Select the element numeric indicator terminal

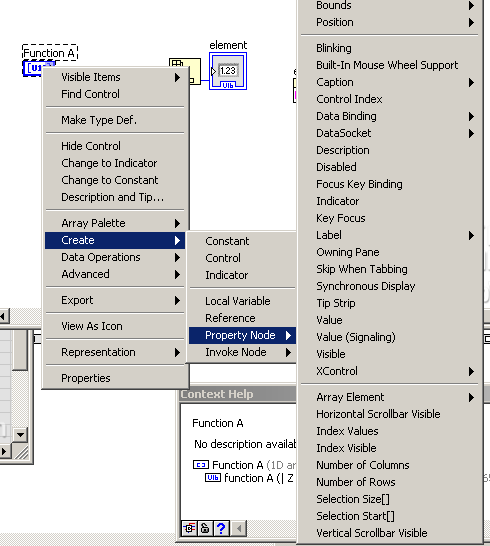coord(228,71)
